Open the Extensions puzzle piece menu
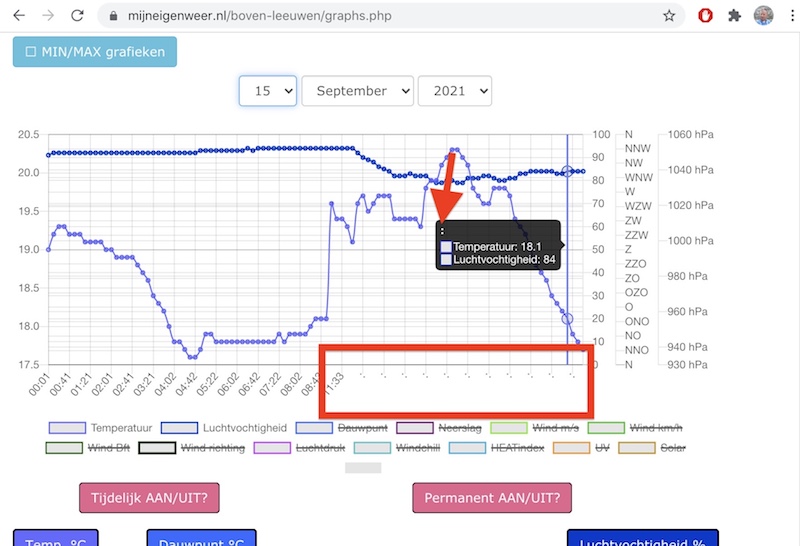800x546 pixels. [x=735, y=16]
